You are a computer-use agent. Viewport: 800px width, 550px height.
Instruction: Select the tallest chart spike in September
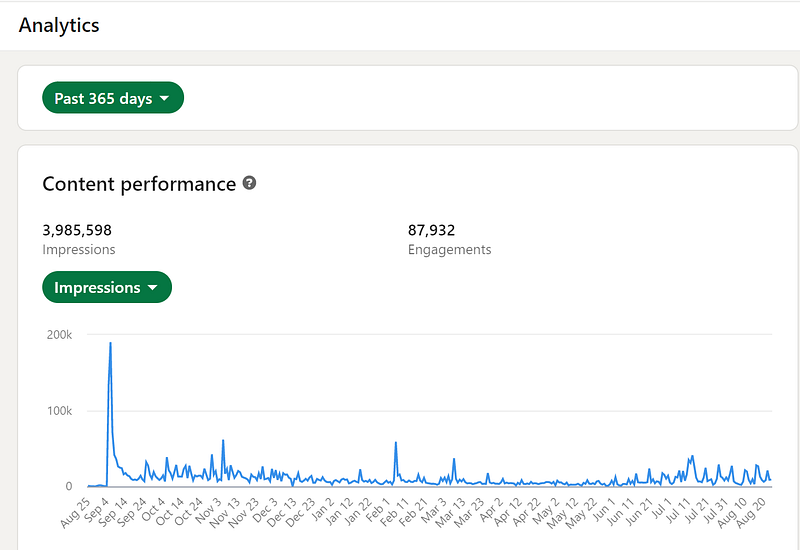[x=110, y=344]
